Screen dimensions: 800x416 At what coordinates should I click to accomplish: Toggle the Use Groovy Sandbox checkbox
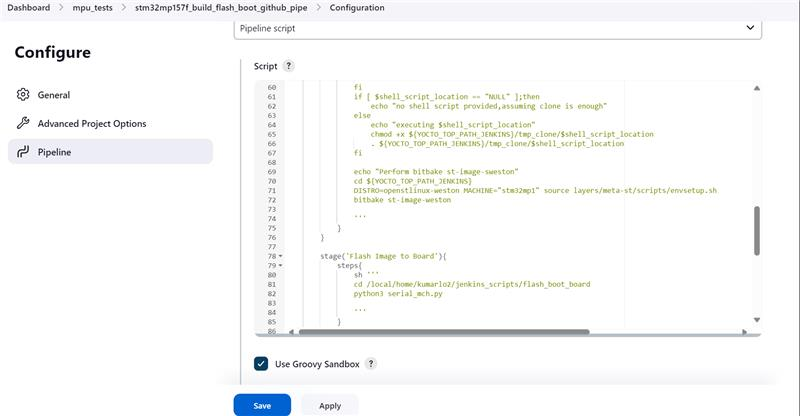coord(261,364)
